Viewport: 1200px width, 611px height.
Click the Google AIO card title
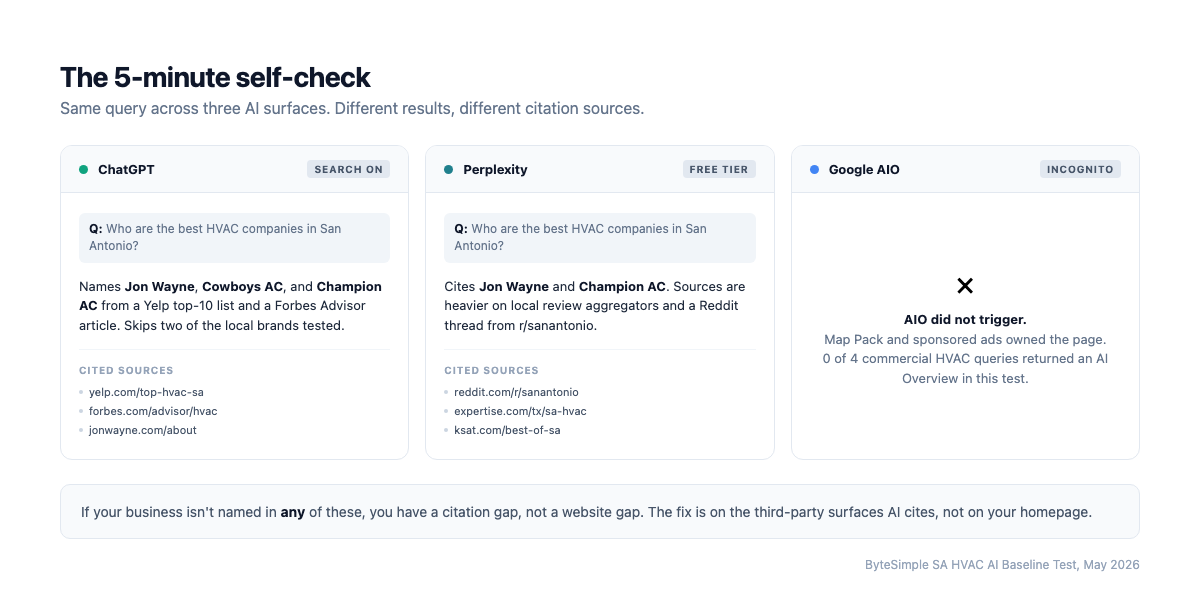[864, 170]
